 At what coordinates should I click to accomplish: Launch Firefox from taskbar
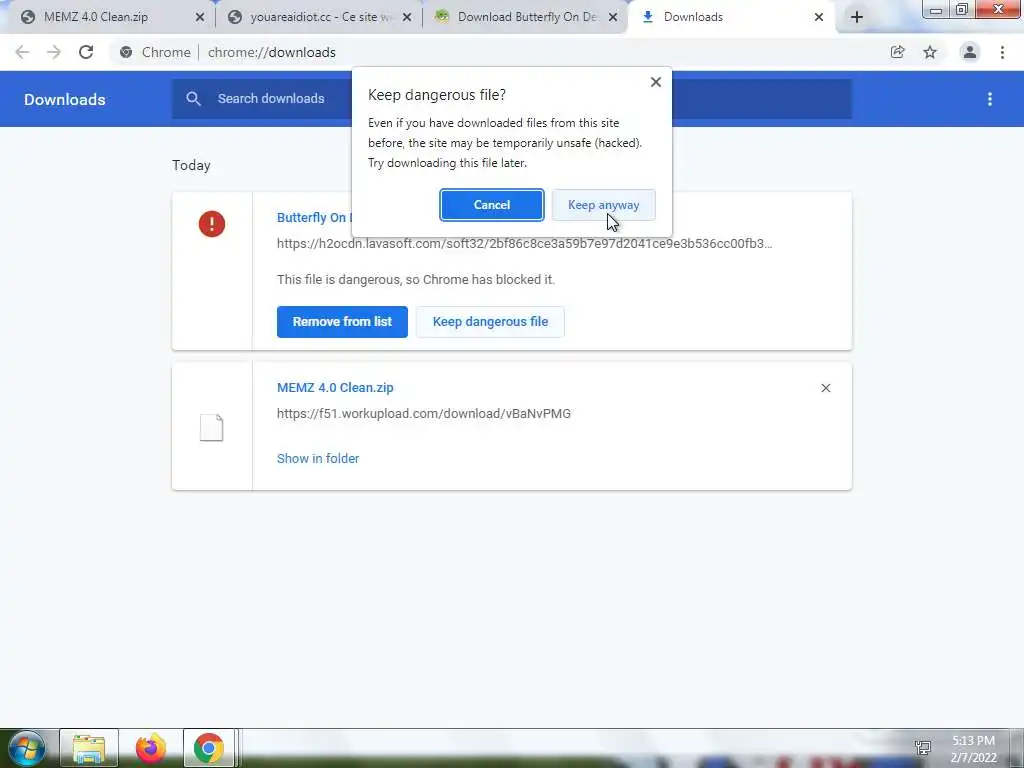[x=150, y=748]
